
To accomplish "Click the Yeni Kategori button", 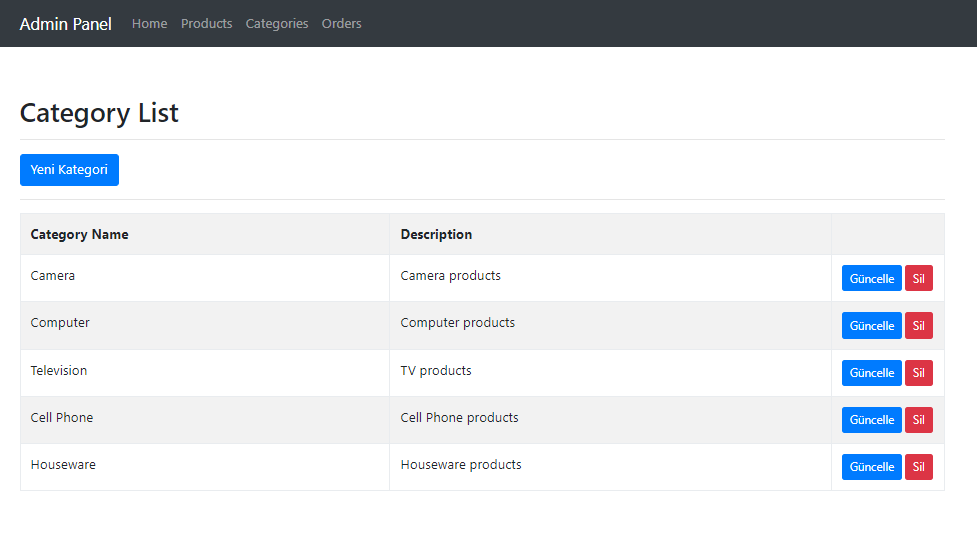I will coord(69,170).
